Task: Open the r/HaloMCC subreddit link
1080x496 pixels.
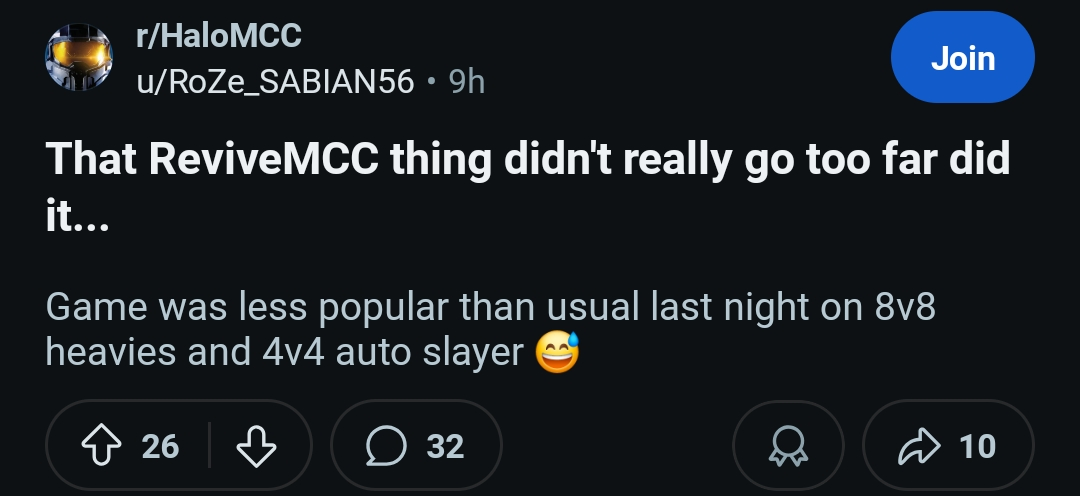Action: tap(218, 37)
